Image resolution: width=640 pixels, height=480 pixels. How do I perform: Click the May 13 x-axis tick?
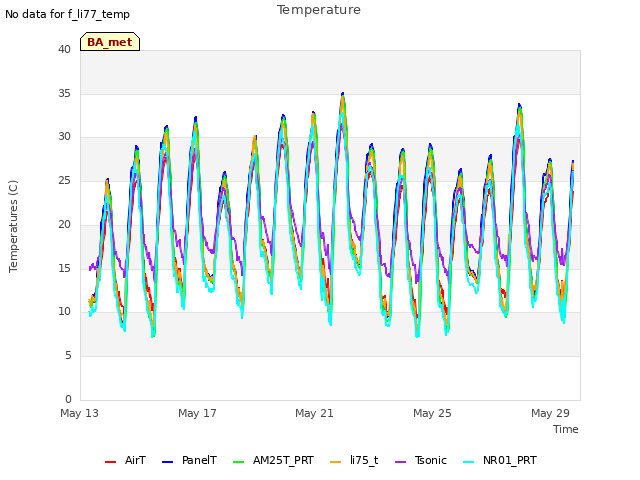coord(79,413)
